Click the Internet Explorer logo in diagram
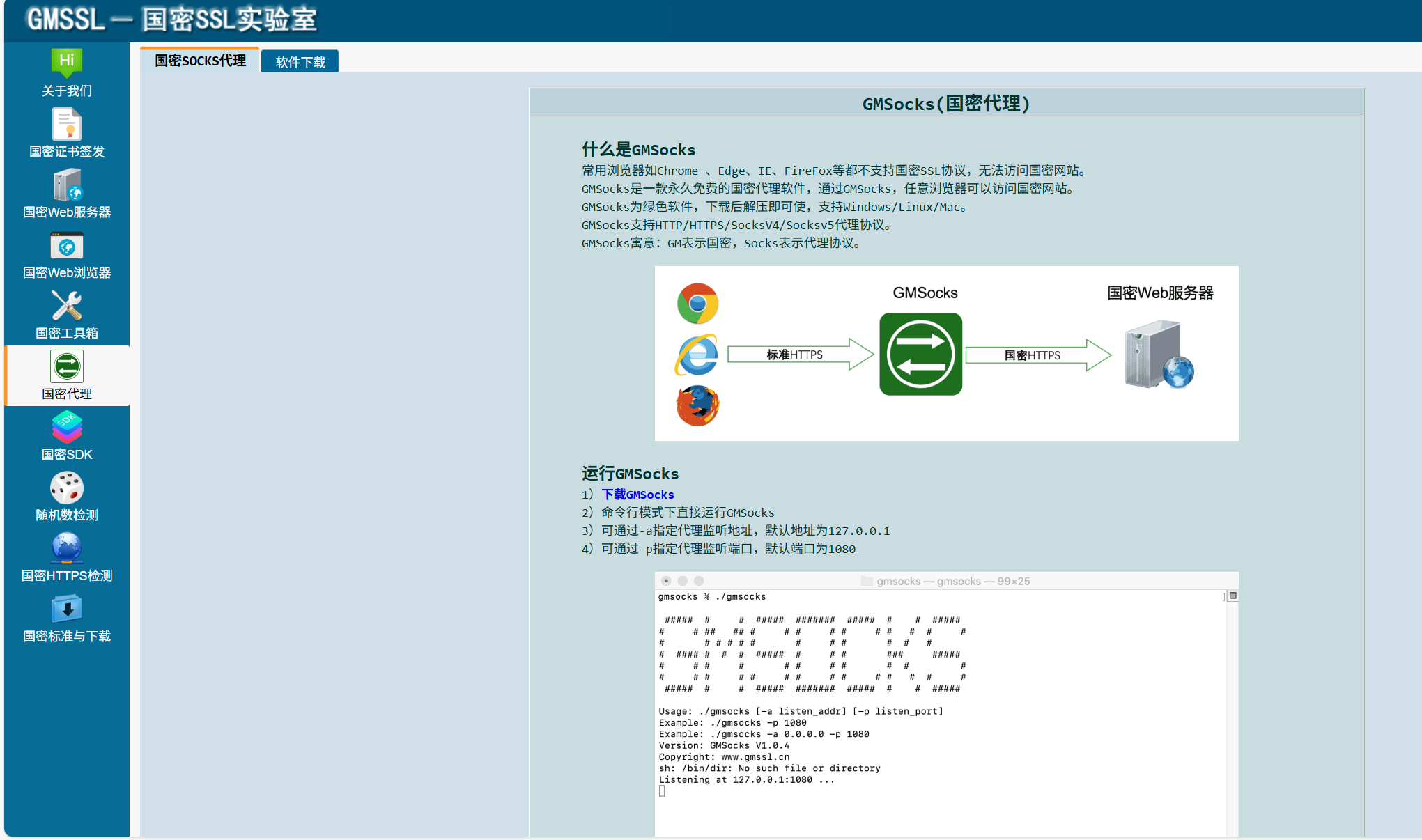Image resolution: width=1422 pixels, height=840 pixels. point(697,355)
